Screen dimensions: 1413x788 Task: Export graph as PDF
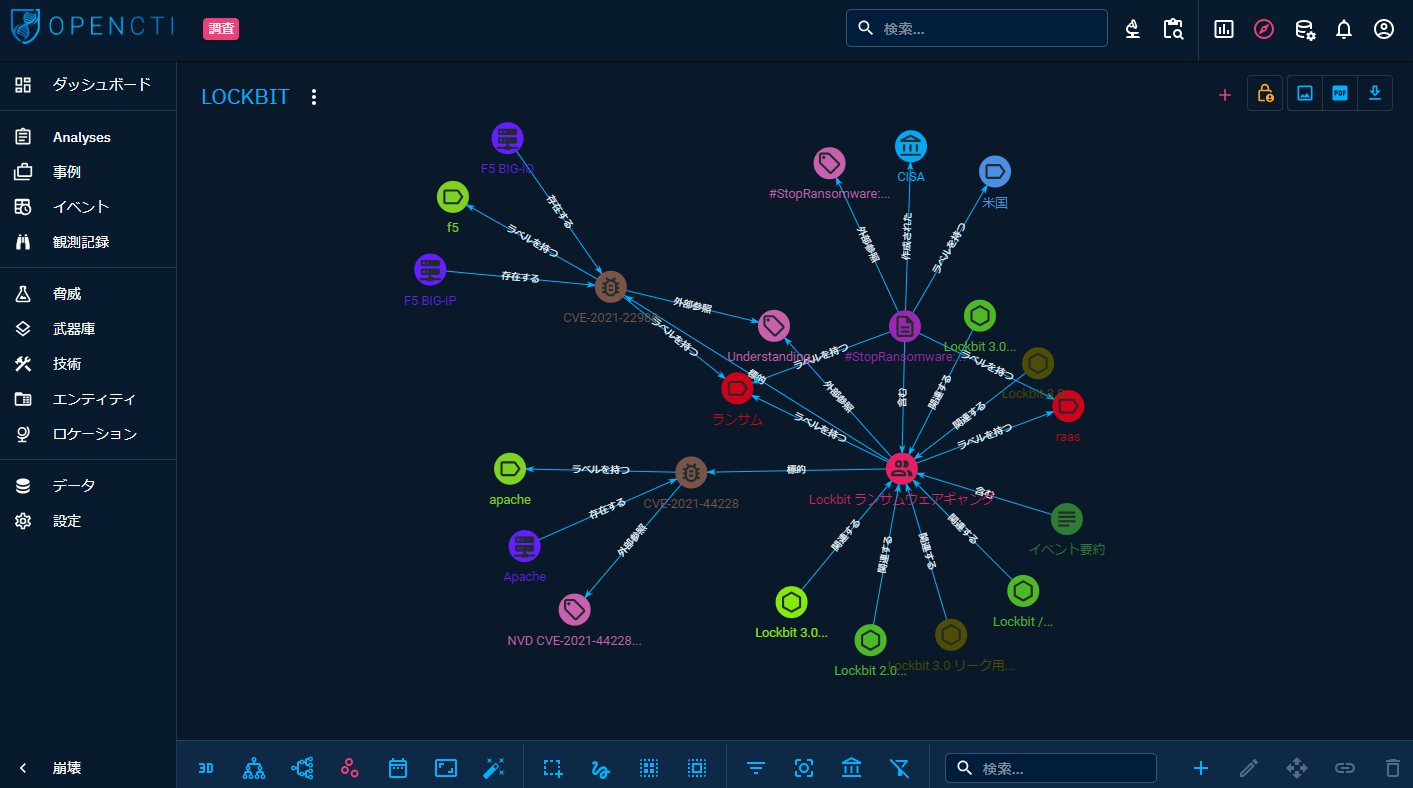point(1340,93)
